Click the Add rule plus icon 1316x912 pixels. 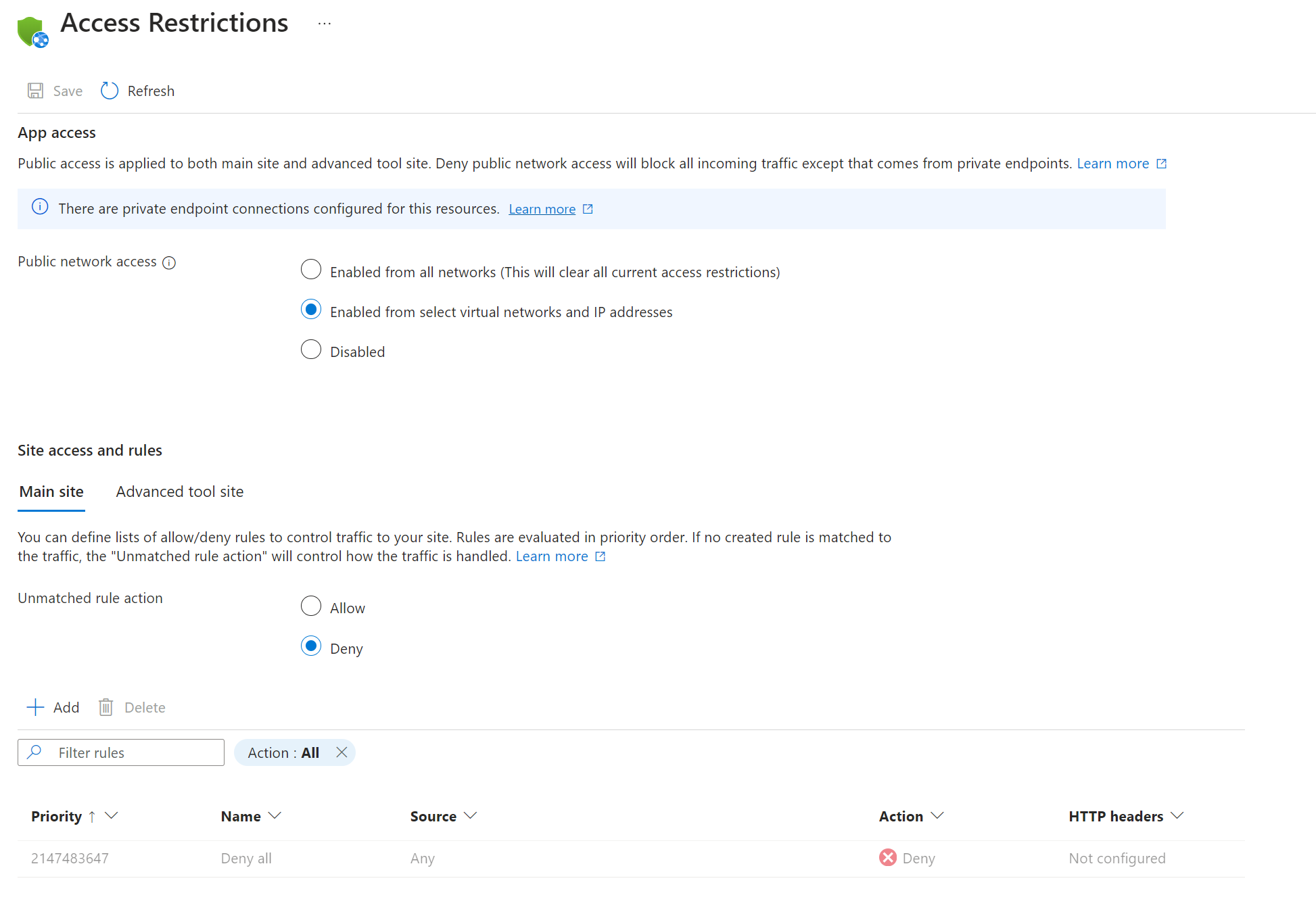click(x=35, y=707)
